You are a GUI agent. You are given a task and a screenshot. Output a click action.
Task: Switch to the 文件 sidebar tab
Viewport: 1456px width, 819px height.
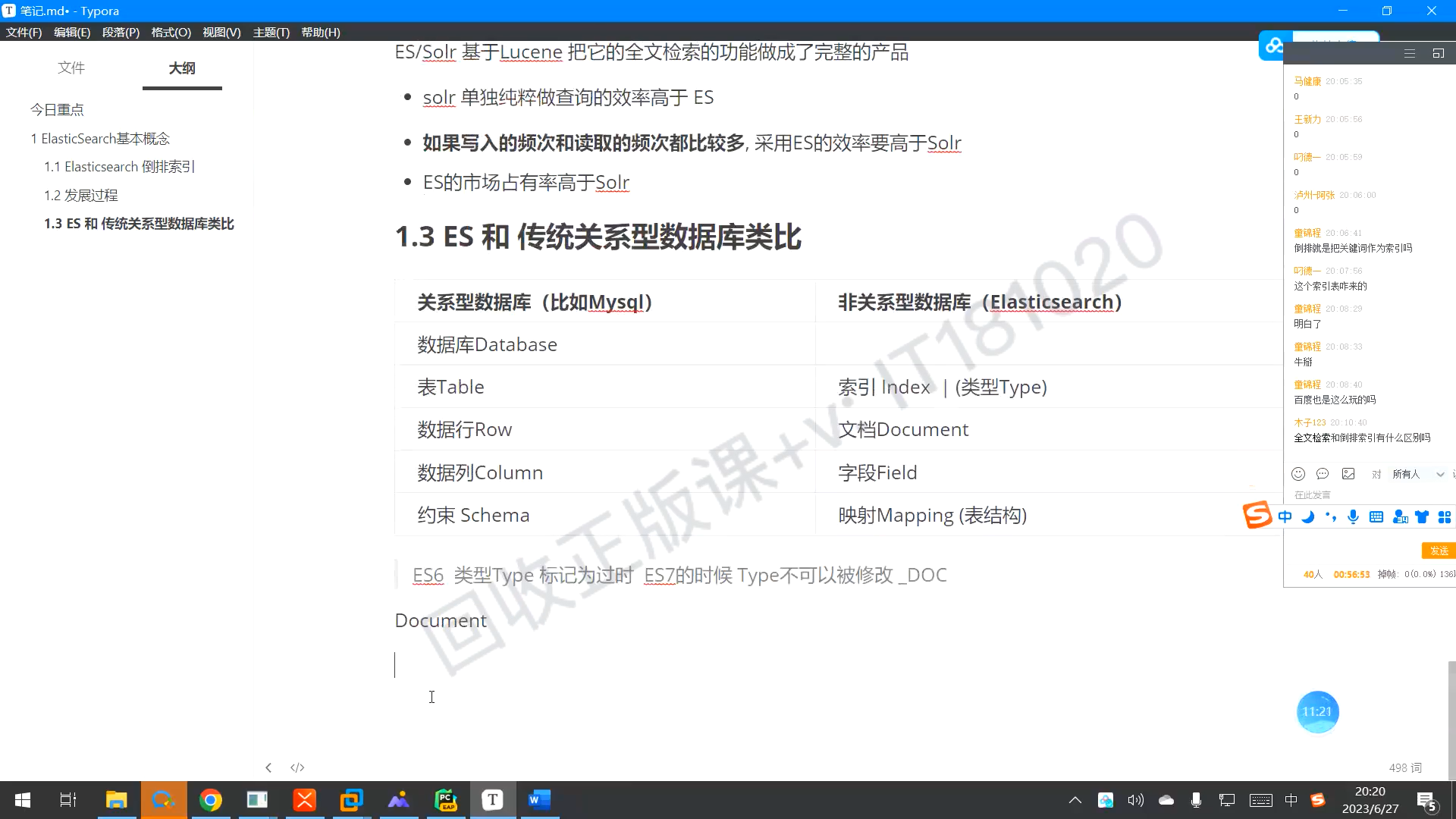(71, 68)
